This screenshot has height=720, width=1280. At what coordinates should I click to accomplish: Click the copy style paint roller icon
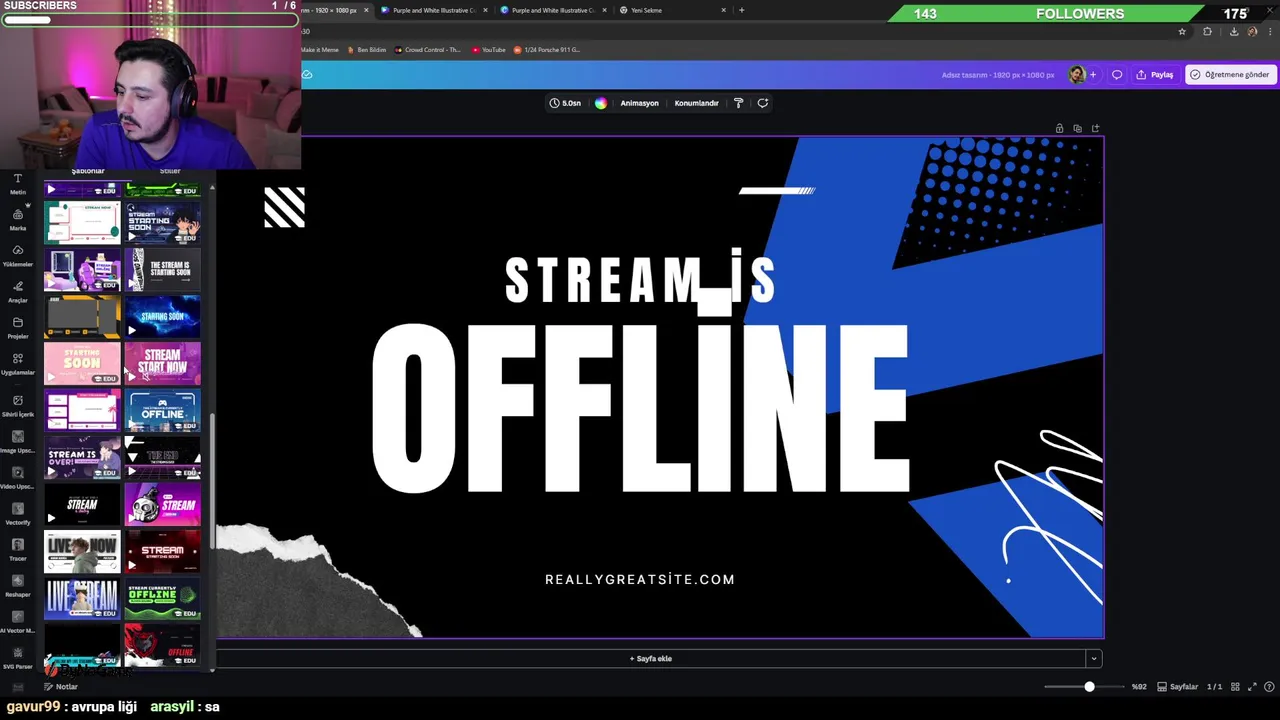(738, 103)
